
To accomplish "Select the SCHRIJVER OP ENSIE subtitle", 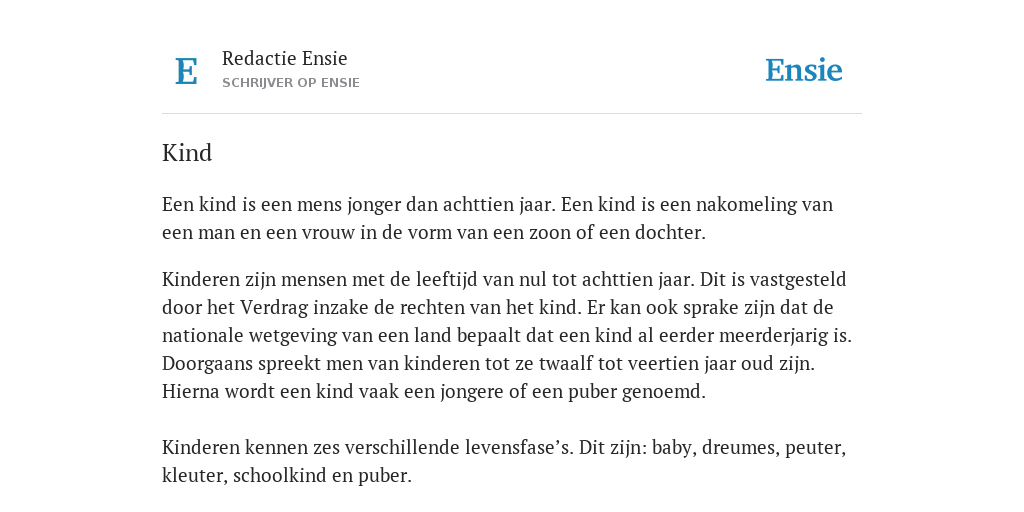I will click(x=291, y=83).
